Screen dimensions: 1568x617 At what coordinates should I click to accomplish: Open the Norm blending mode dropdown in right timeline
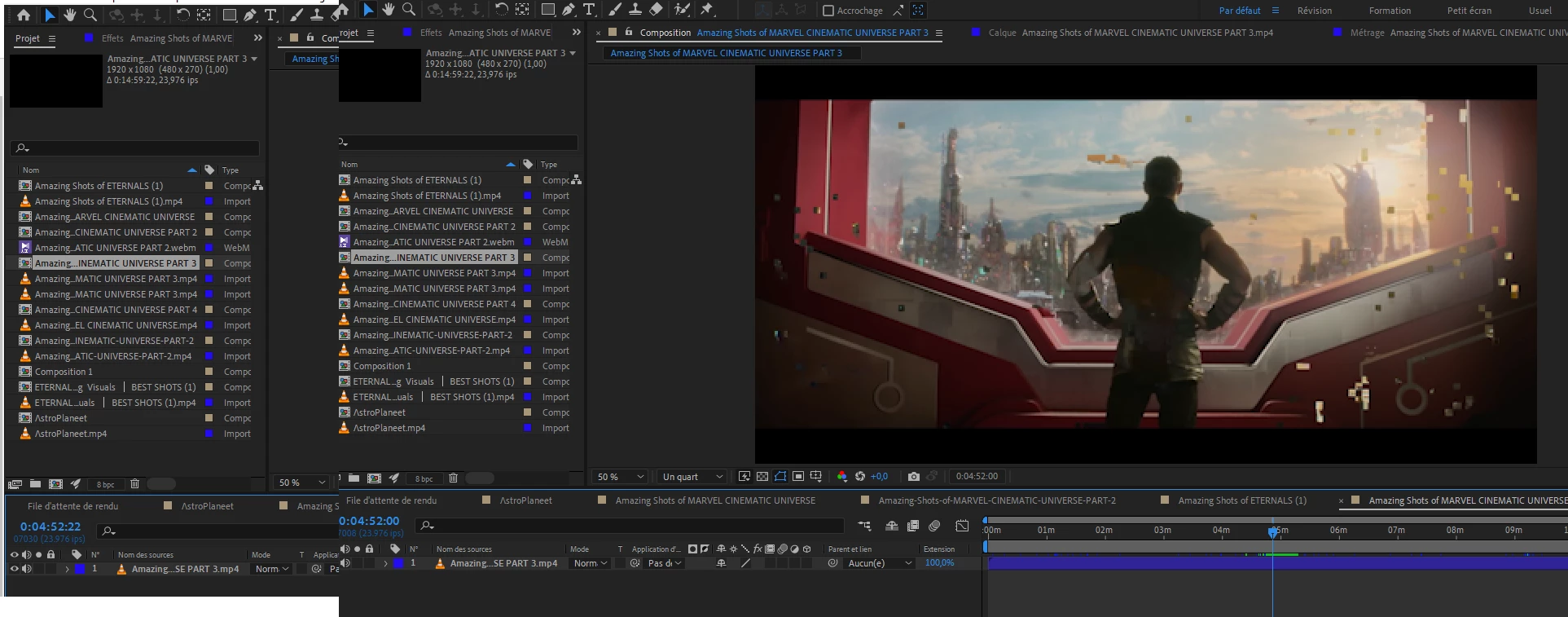click(x=591, y=563)
